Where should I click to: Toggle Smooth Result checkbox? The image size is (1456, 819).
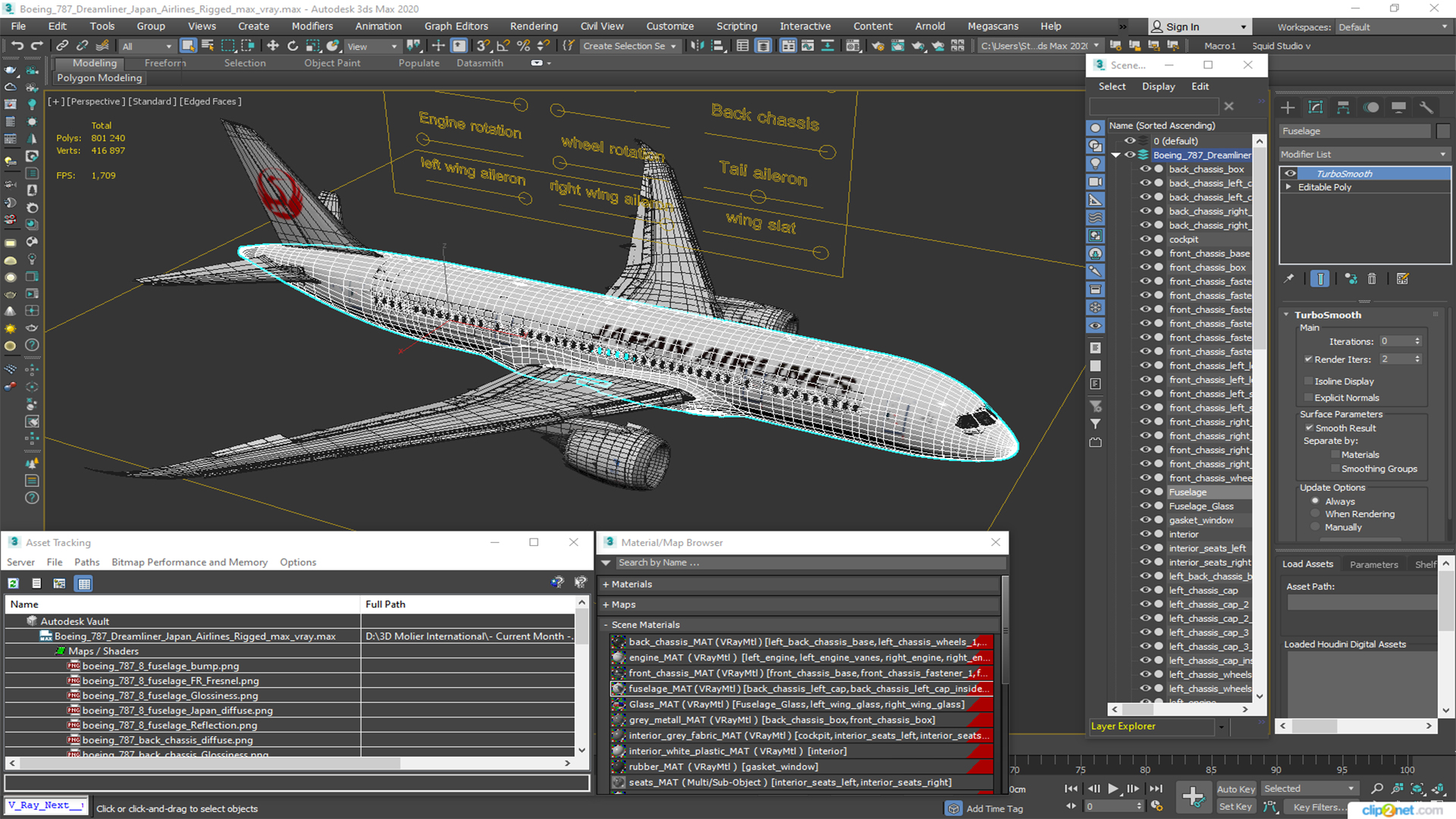coord(1309,428)
